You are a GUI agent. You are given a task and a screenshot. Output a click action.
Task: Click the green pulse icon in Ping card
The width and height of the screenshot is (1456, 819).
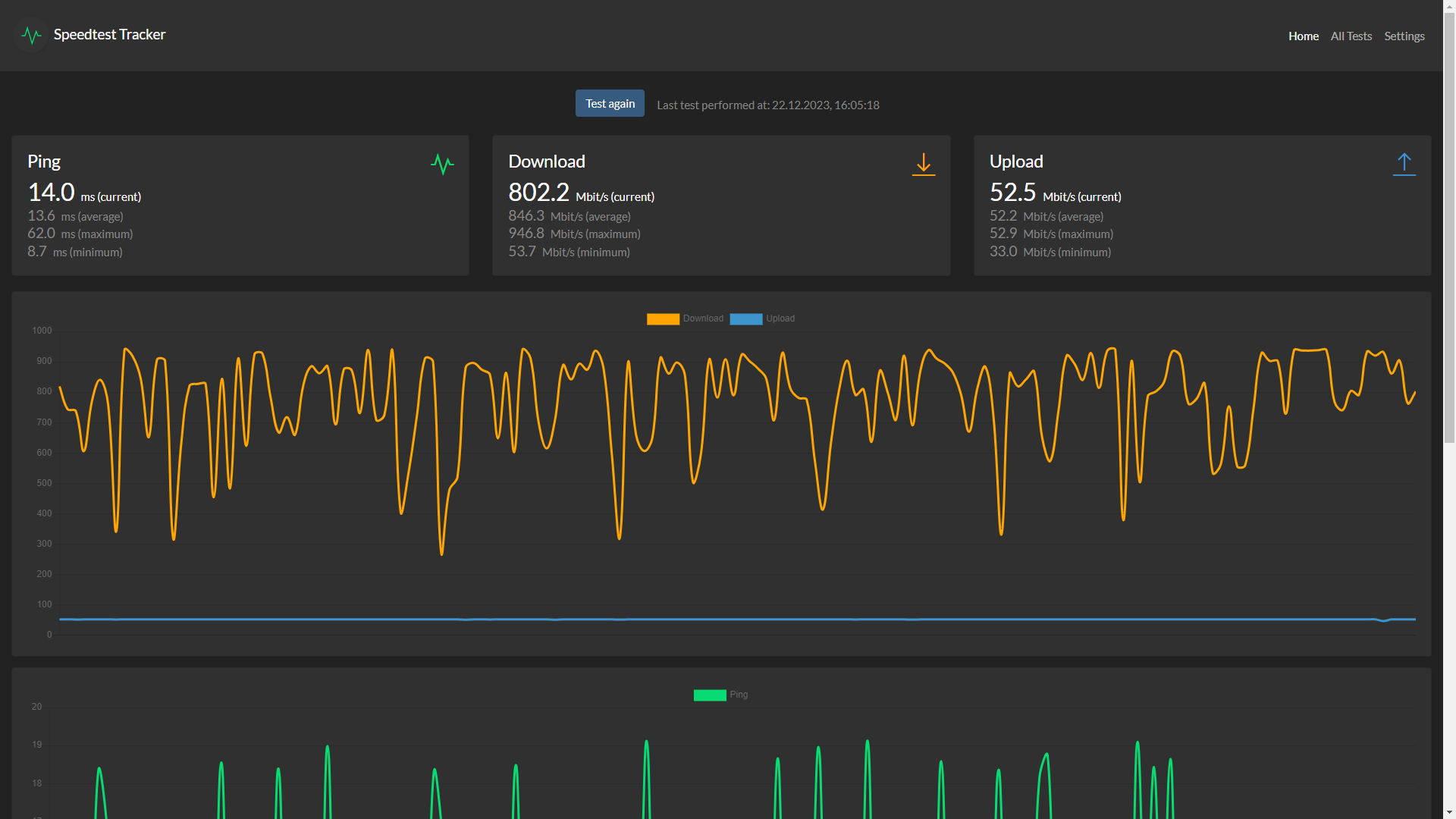point(442,164)
